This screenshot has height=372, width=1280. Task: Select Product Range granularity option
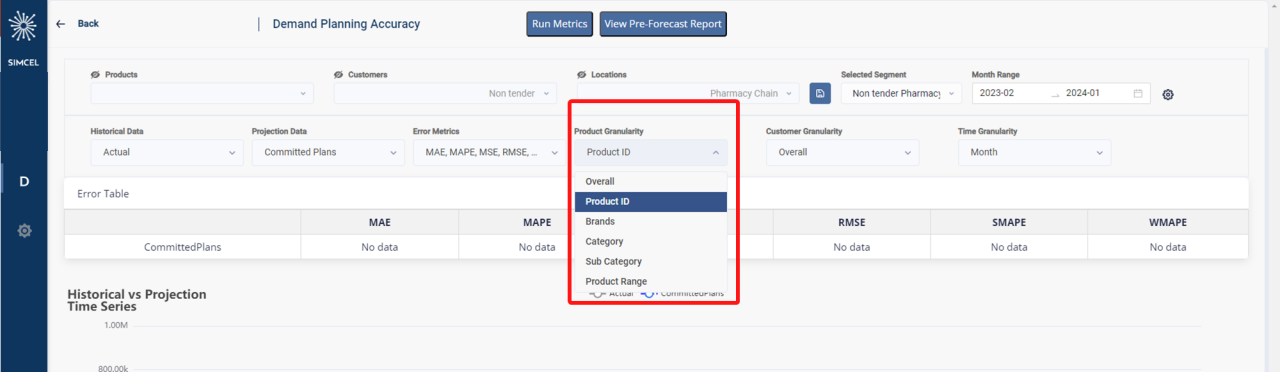[x=651, y=281]
